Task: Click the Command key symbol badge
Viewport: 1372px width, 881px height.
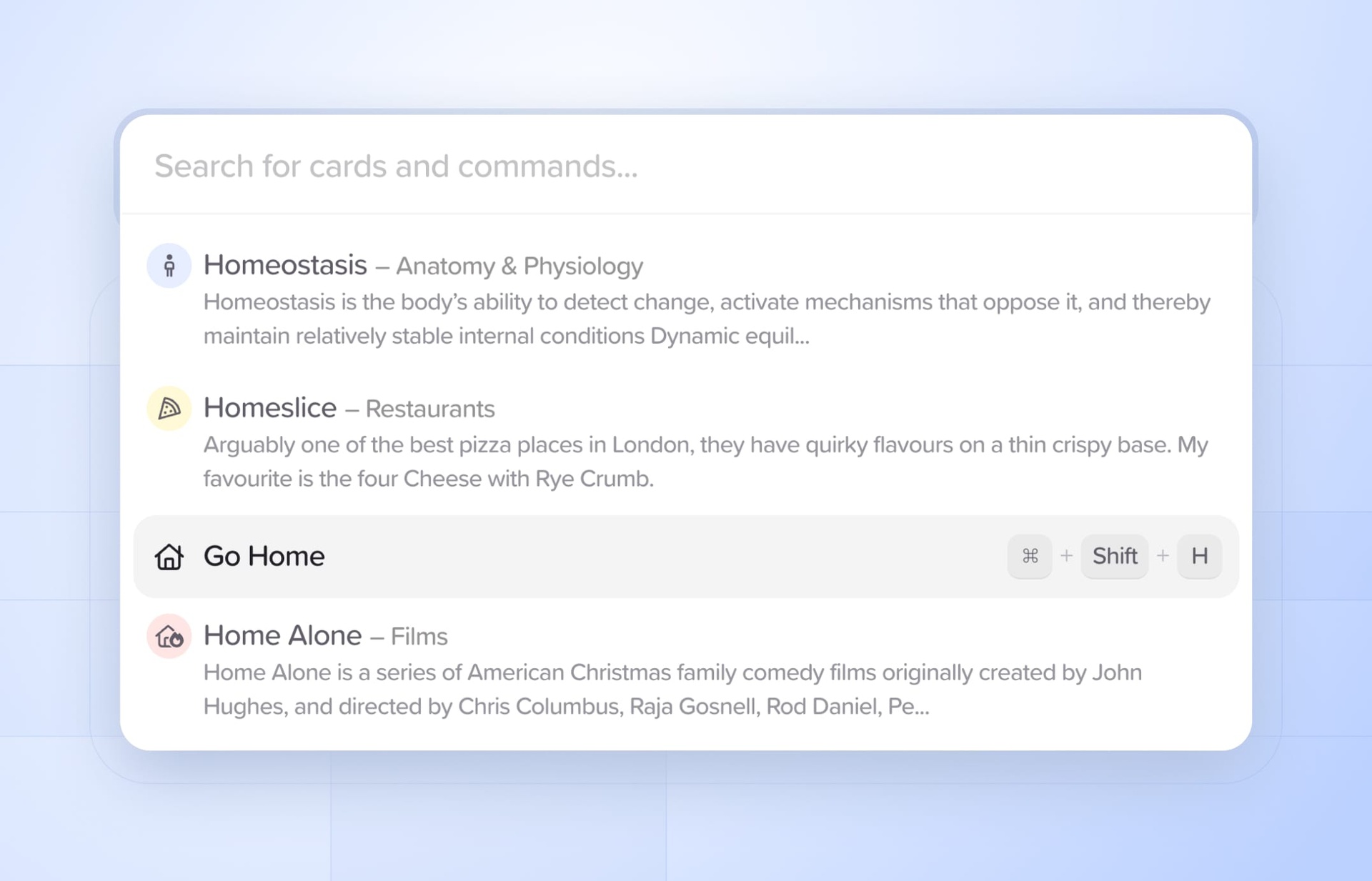Action: pos(1030,556)
